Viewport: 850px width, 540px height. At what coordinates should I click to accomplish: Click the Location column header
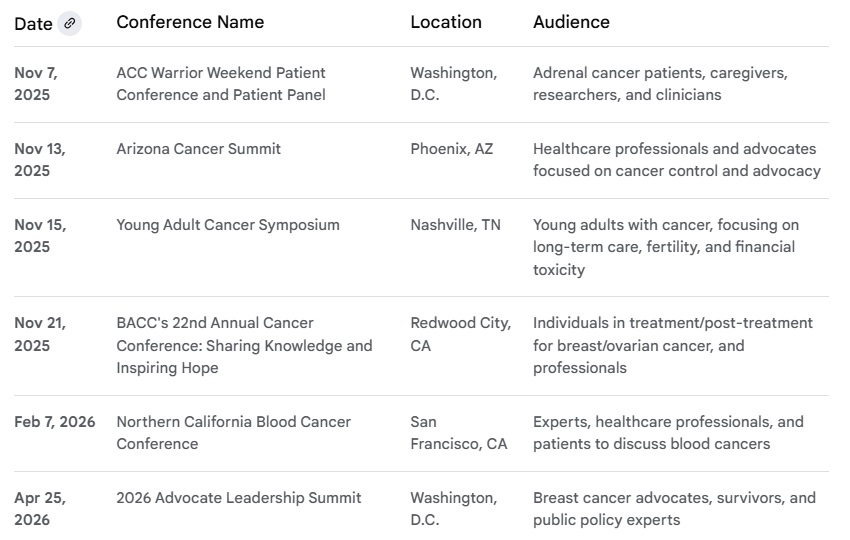click(446, 22)
